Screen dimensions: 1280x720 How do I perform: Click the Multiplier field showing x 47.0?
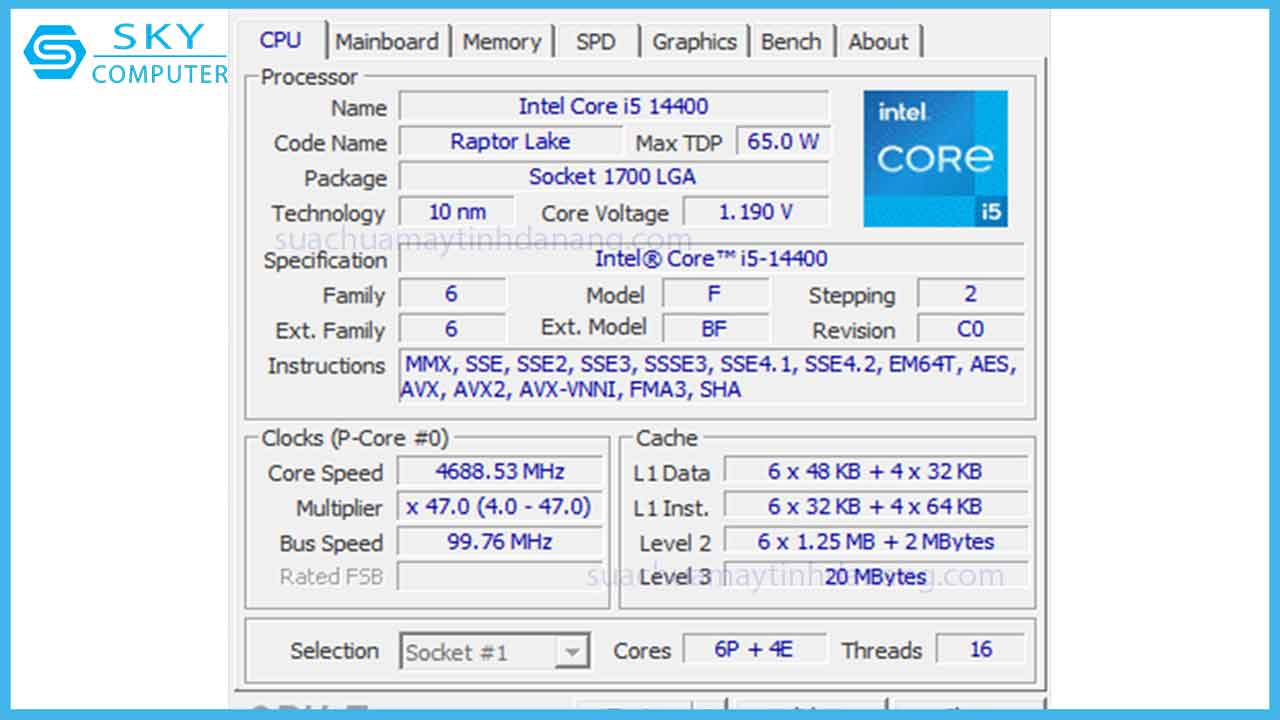[x=499, y=507]
